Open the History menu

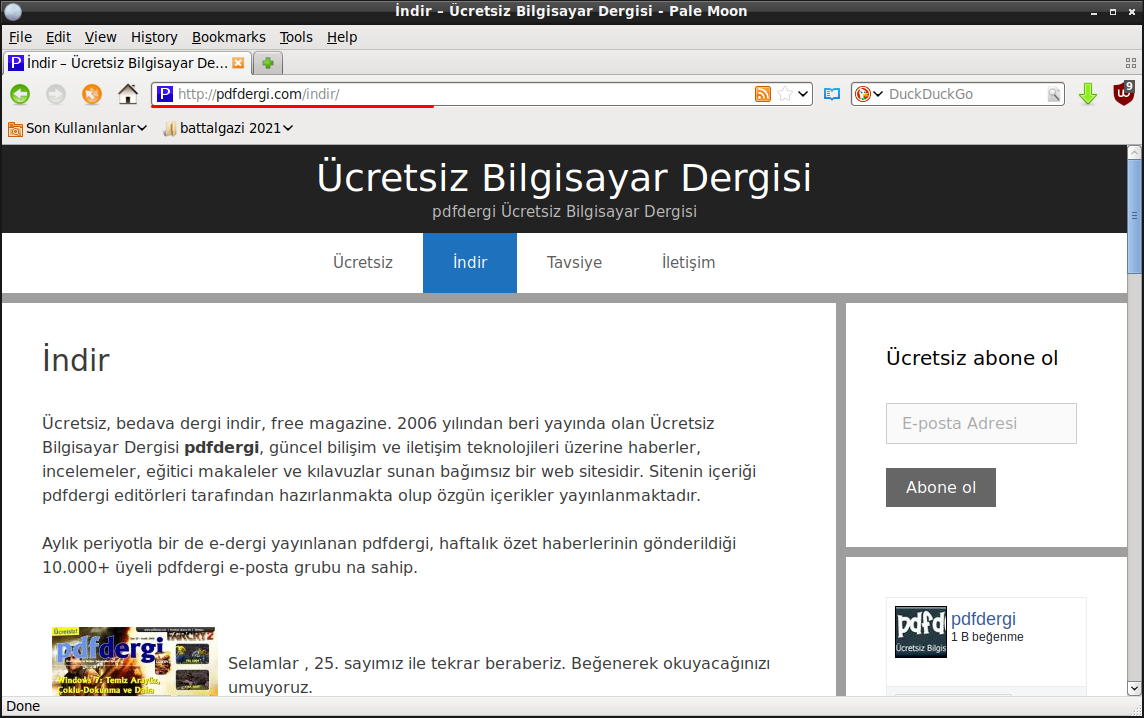154,37
